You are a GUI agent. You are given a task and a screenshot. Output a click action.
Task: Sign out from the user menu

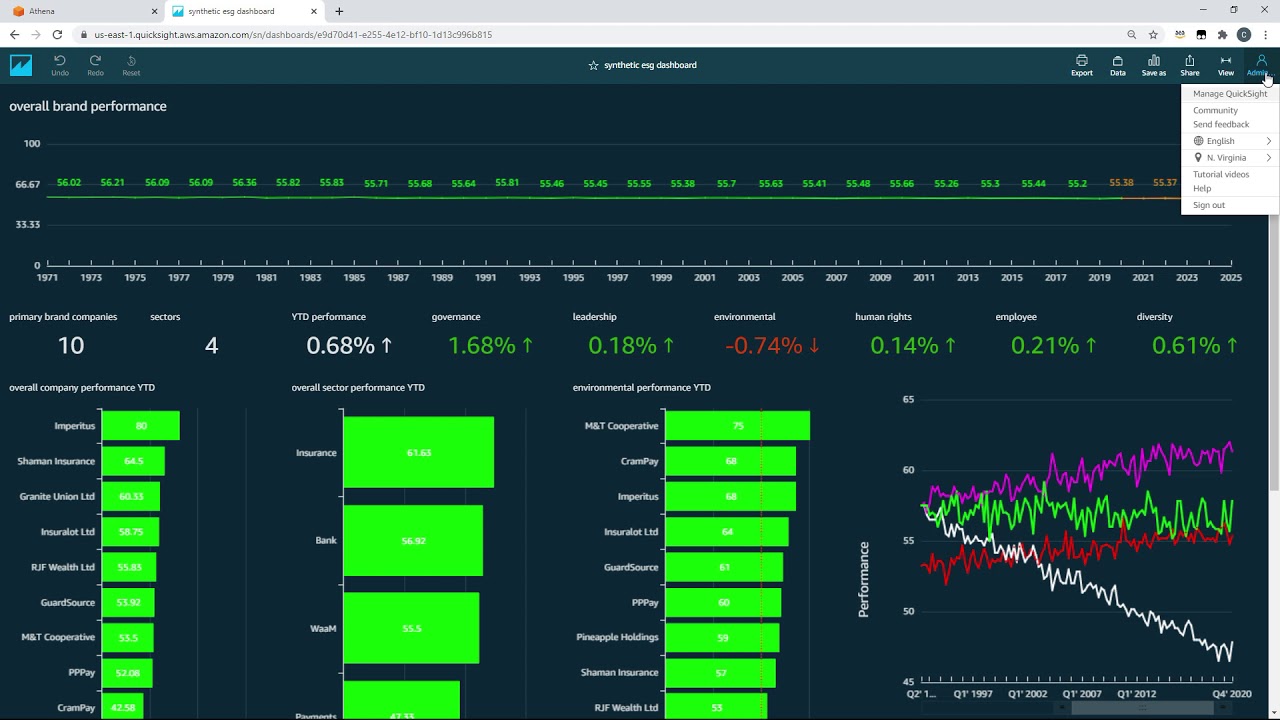pos(1208,205)
